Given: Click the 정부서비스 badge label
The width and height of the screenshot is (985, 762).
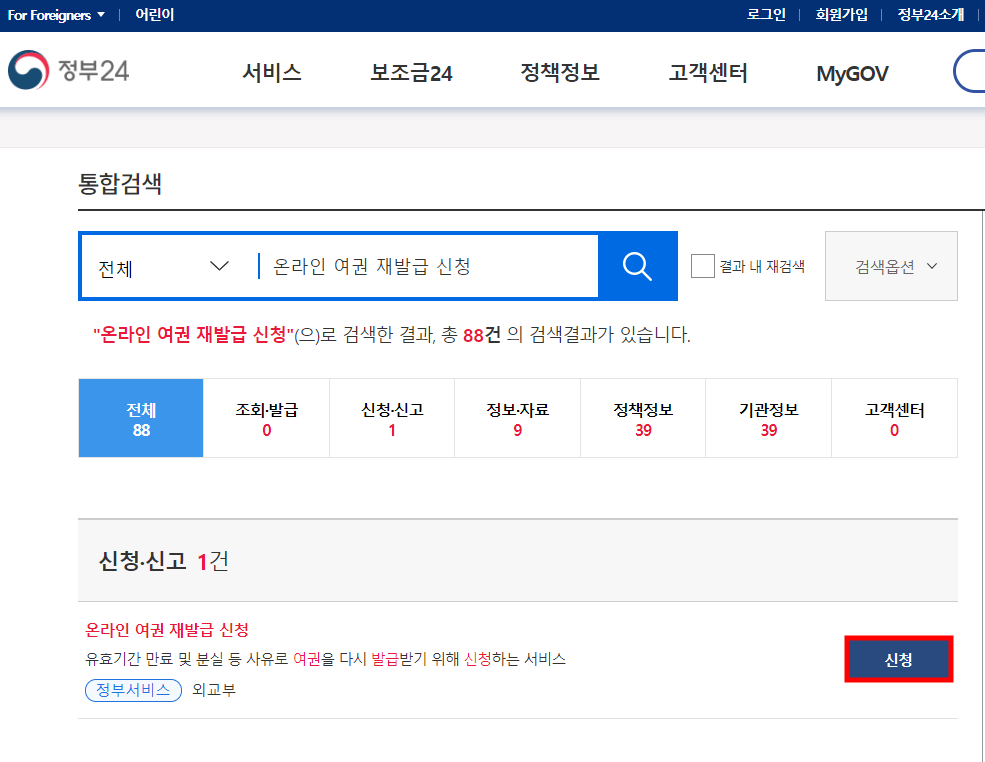Looking at the screenshot, I should pyautogui.click(x=132, y=690).
